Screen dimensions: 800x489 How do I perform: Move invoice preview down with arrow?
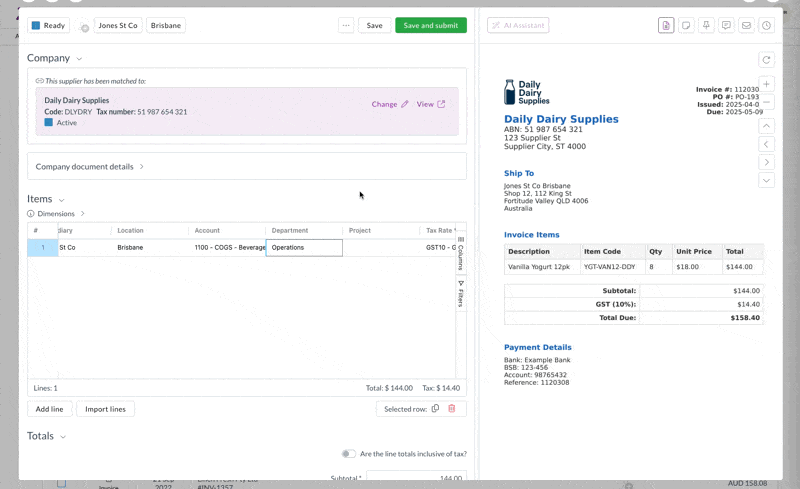pyautogui.click(x=766, y=180)
